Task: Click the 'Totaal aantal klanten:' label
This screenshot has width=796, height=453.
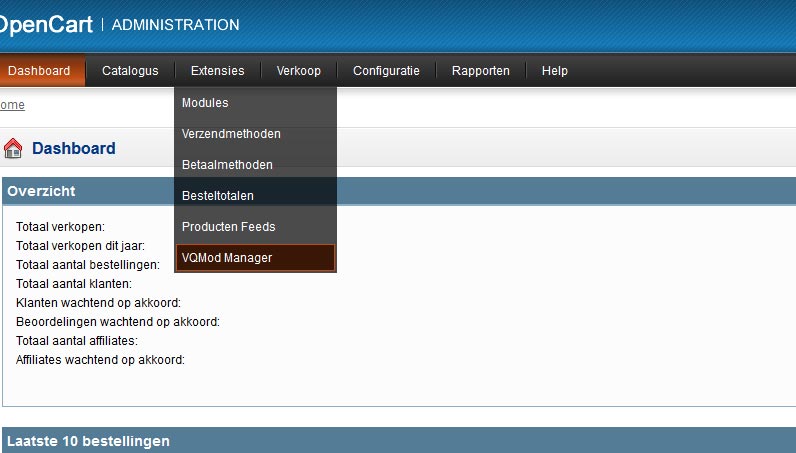Action: tap(74, 283)
